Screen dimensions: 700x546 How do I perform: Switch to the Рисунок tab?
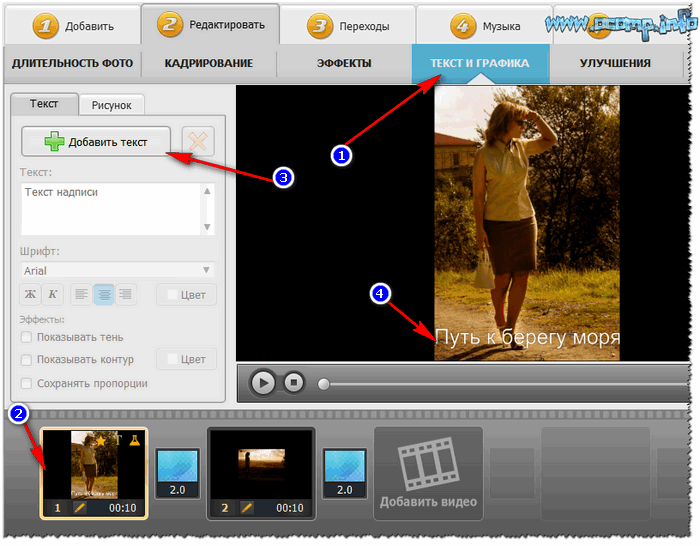(113, 104)
